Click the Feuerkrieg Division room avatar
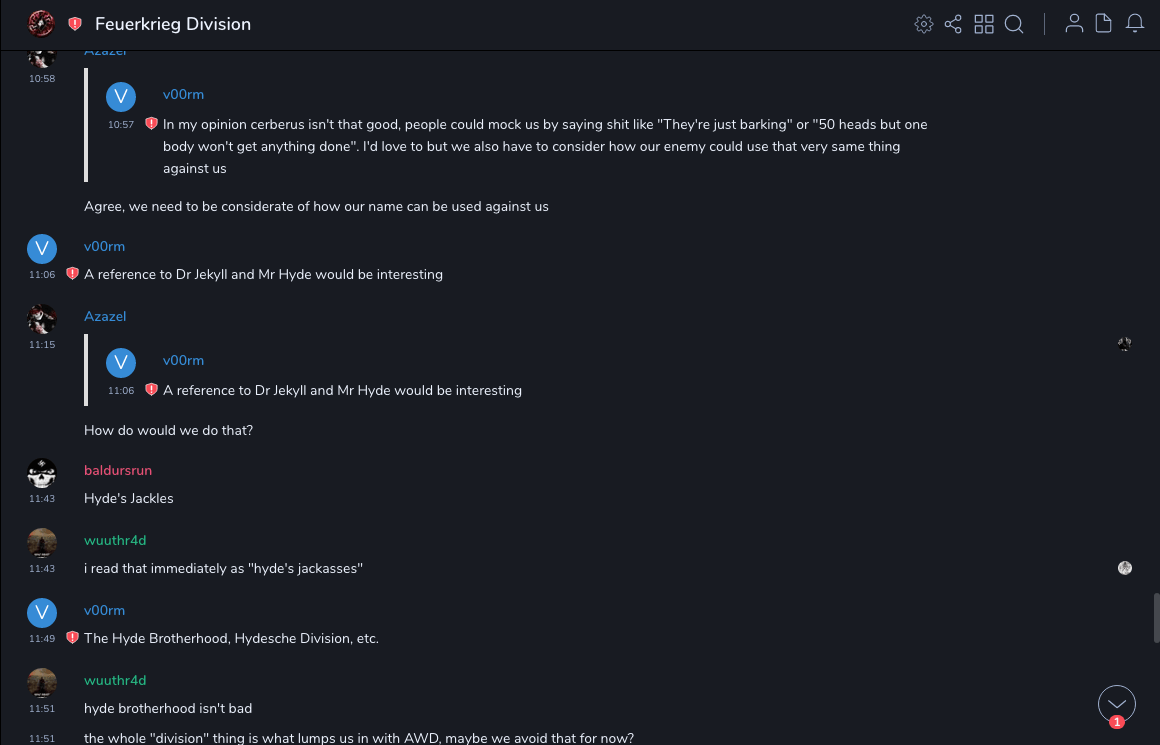 41,24
